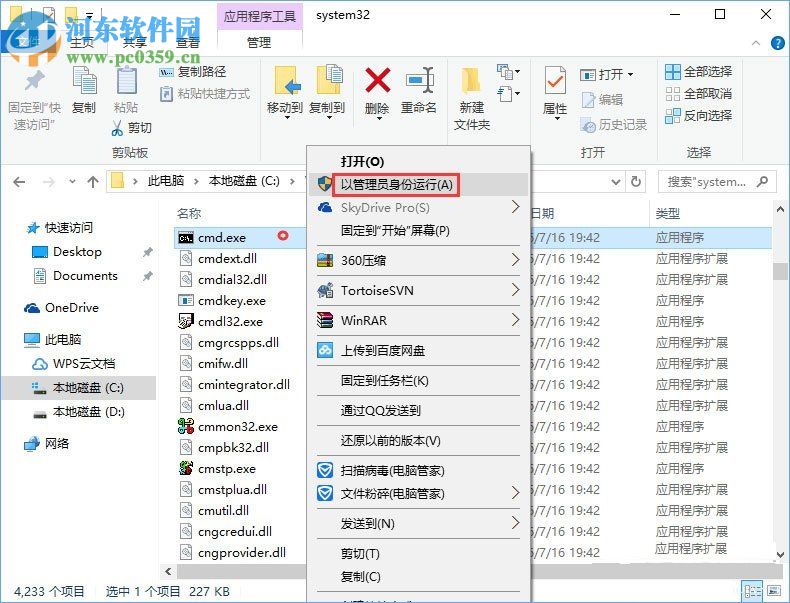Open Desktop in the navigation pane
The height and width of the screenshot is (603, 790).
77,251
